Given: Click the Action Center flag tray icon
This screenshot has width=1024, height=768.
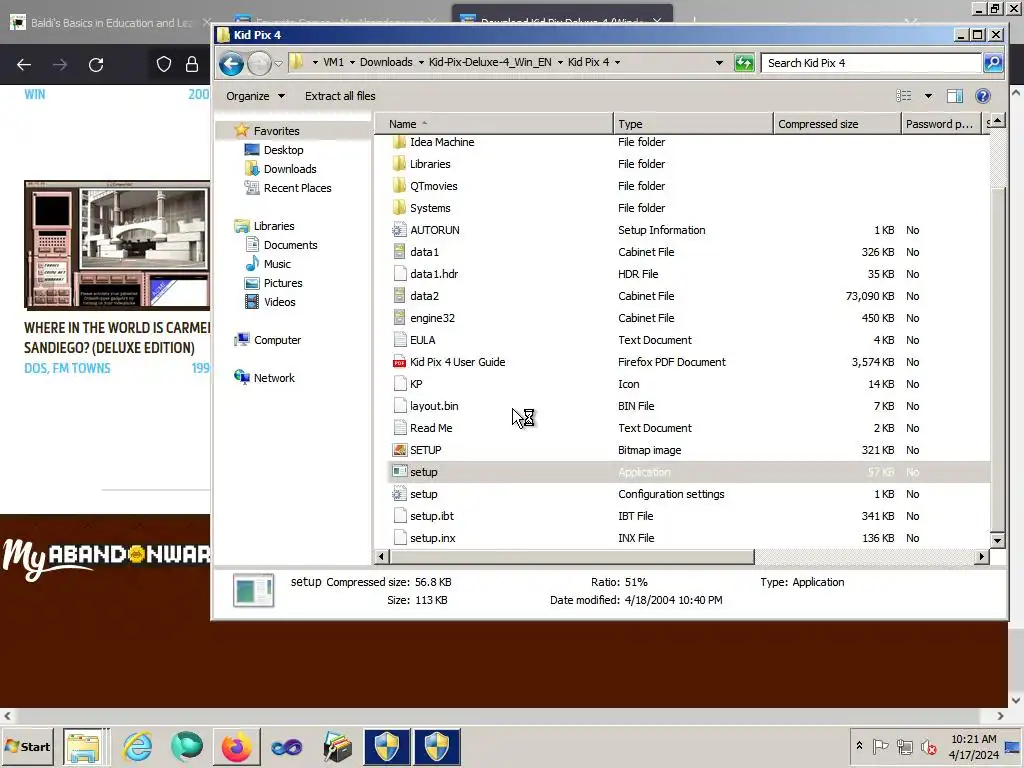Looking at the screenshot, I should tap(880, 746).
